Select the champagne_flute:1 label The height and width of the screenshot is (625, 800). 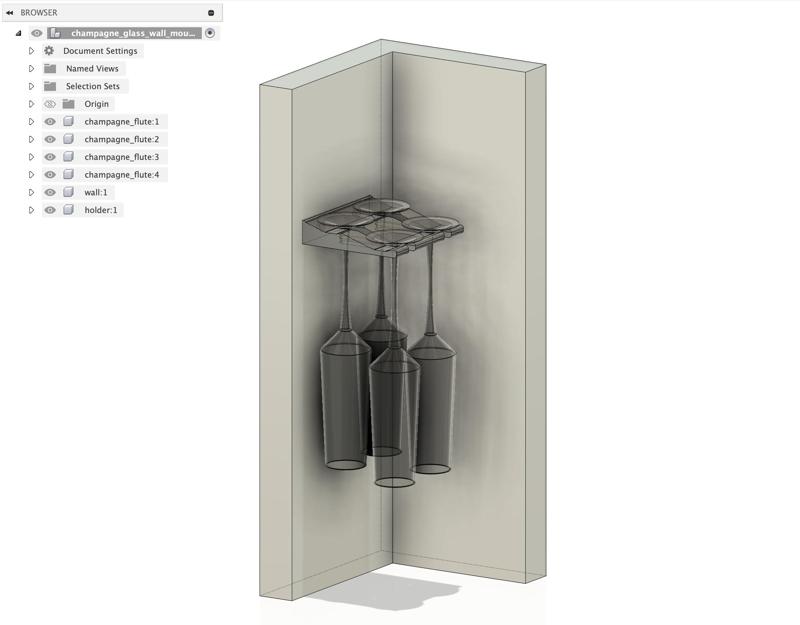point(122,121)
